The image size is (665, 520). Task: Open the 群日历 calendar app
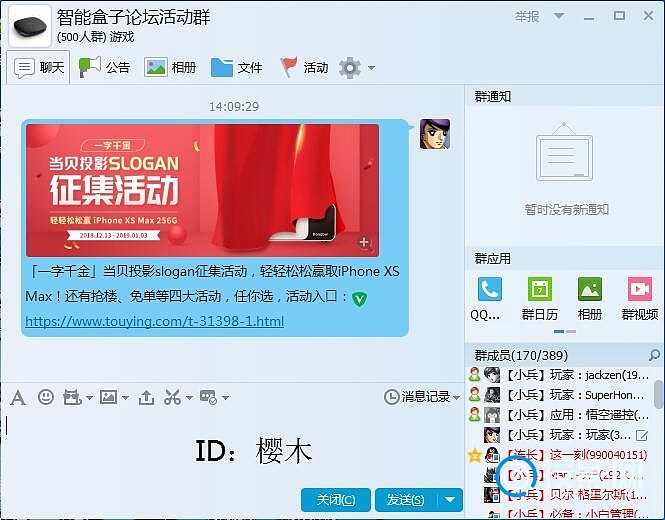click(x=539, y=289)
